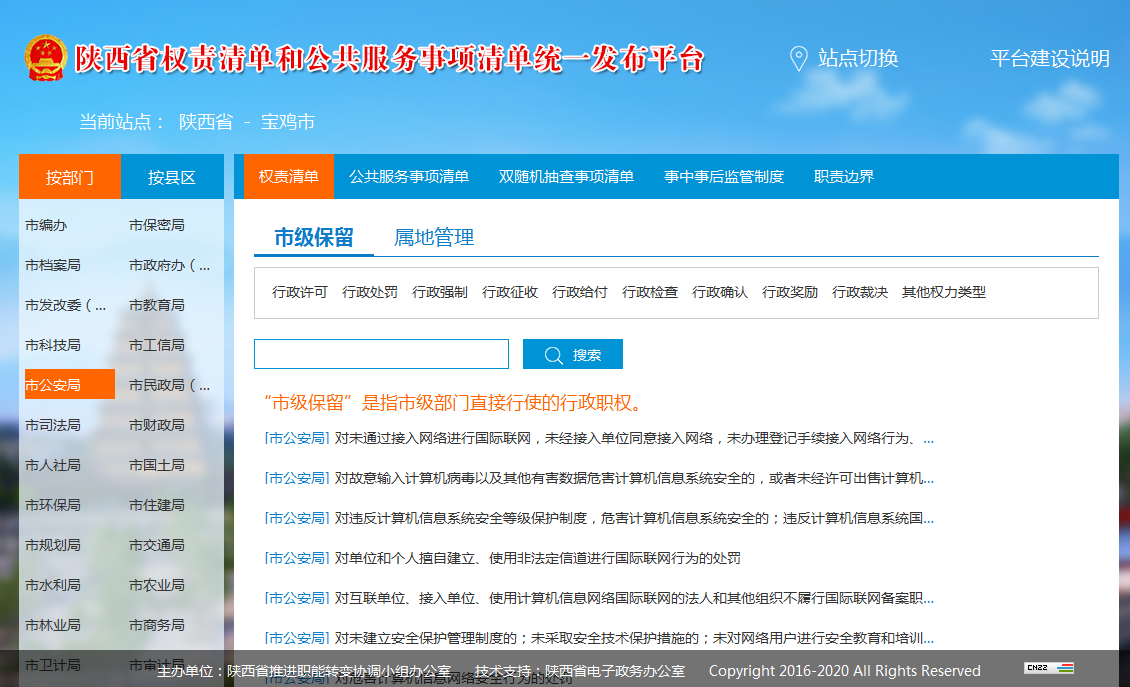Open the 公共服务事项清单 menu tab
This screenshot has width=1130, height=687.
[409, 177]
